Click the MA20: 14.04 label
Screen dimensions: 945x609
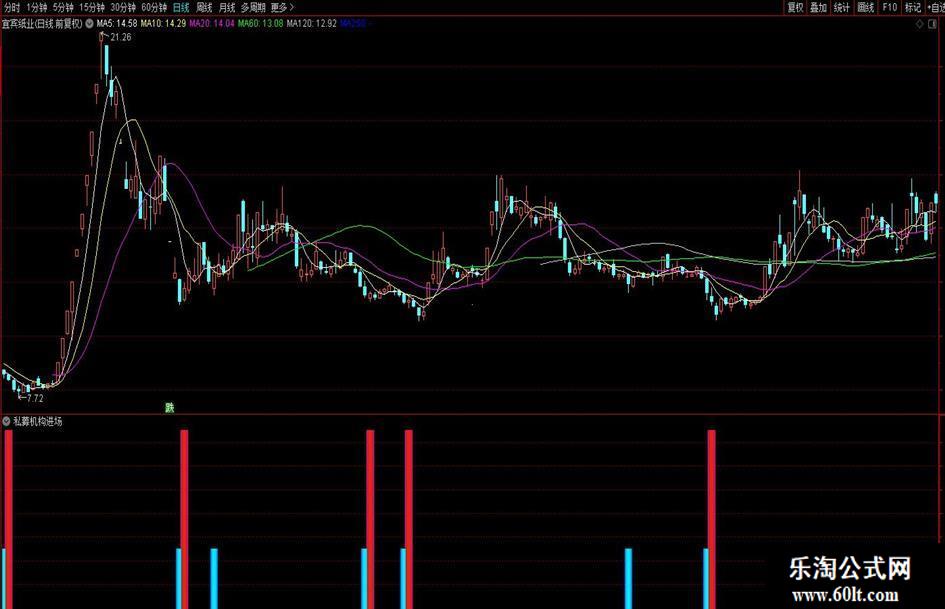pyautogui.click(x=212, y=24)
